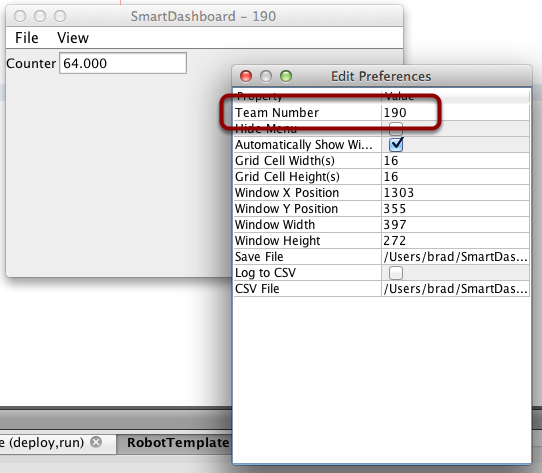Enable the Log to CSV checkbox
Screen dimensions: 542x473
click(396, 273)
